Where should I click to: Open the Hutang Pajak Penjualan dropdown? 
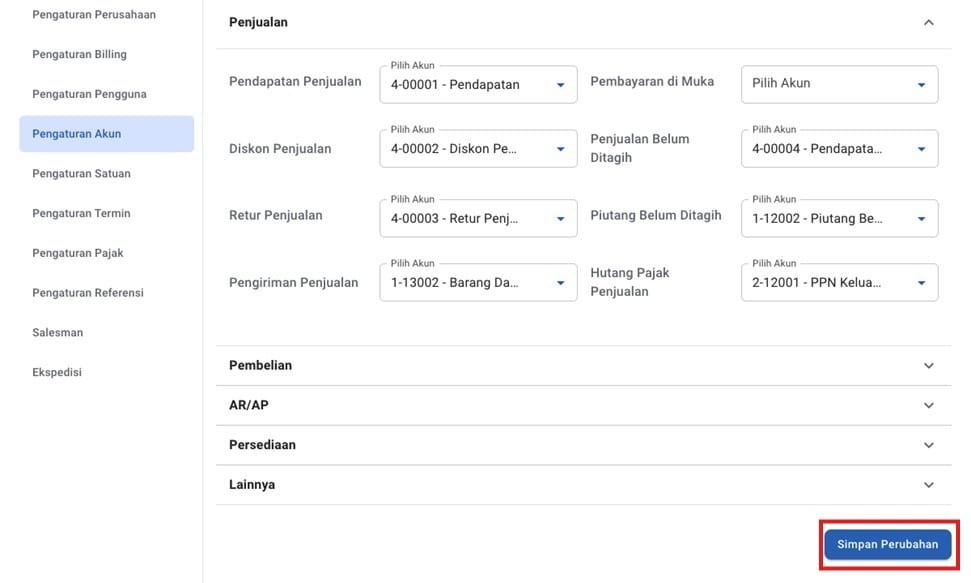(x=839, y=283)
